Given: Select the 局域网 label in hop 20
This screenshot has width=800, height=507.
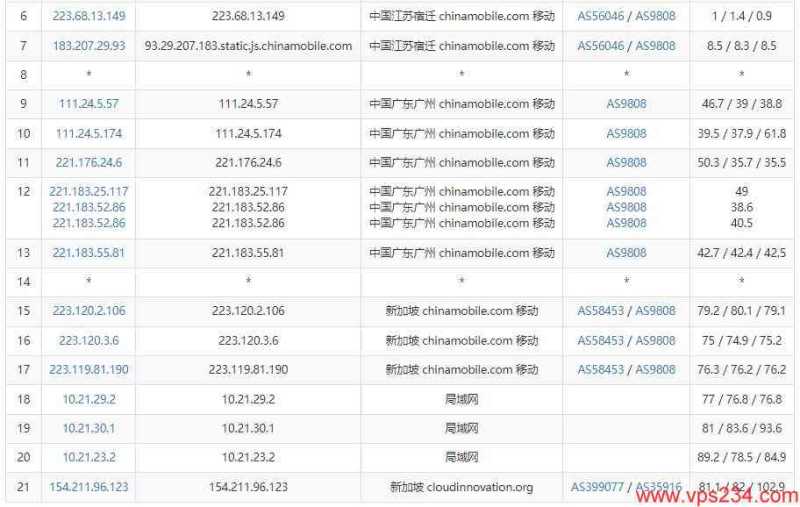Looking at the screenshot, I should coord(461,457).
